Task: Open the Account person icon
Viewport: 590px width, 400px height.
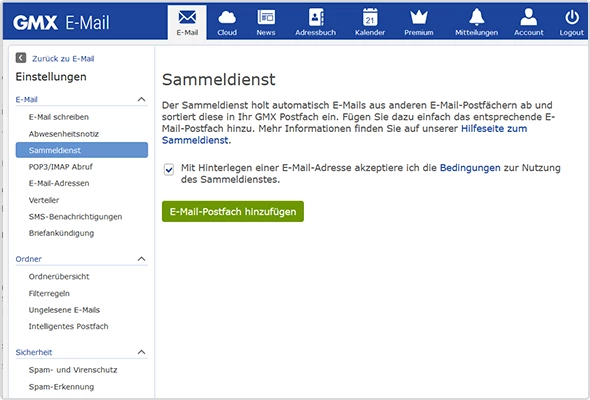Action: tap(529, 17)
